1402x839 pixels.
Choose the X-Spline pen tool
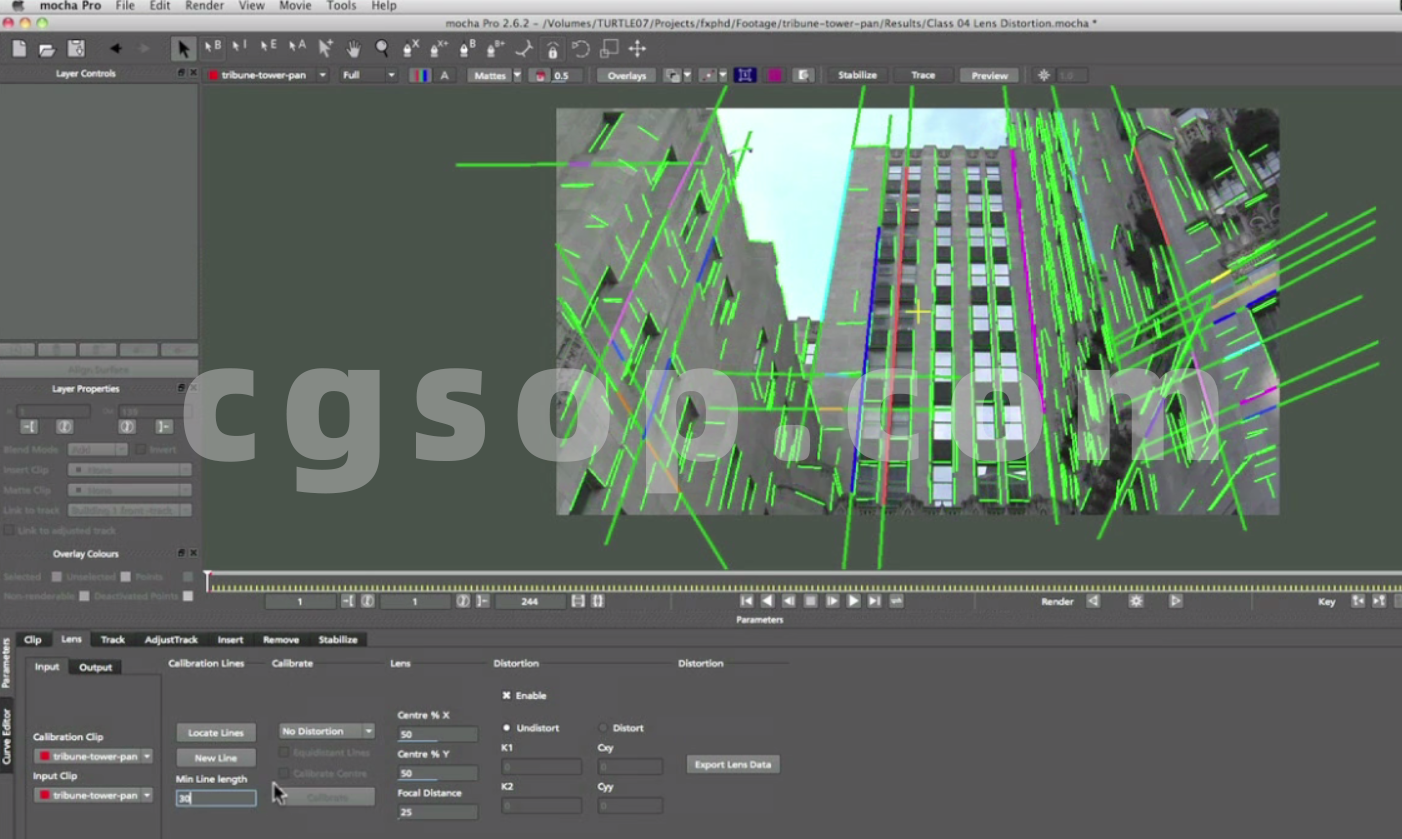tap(410, 48)
